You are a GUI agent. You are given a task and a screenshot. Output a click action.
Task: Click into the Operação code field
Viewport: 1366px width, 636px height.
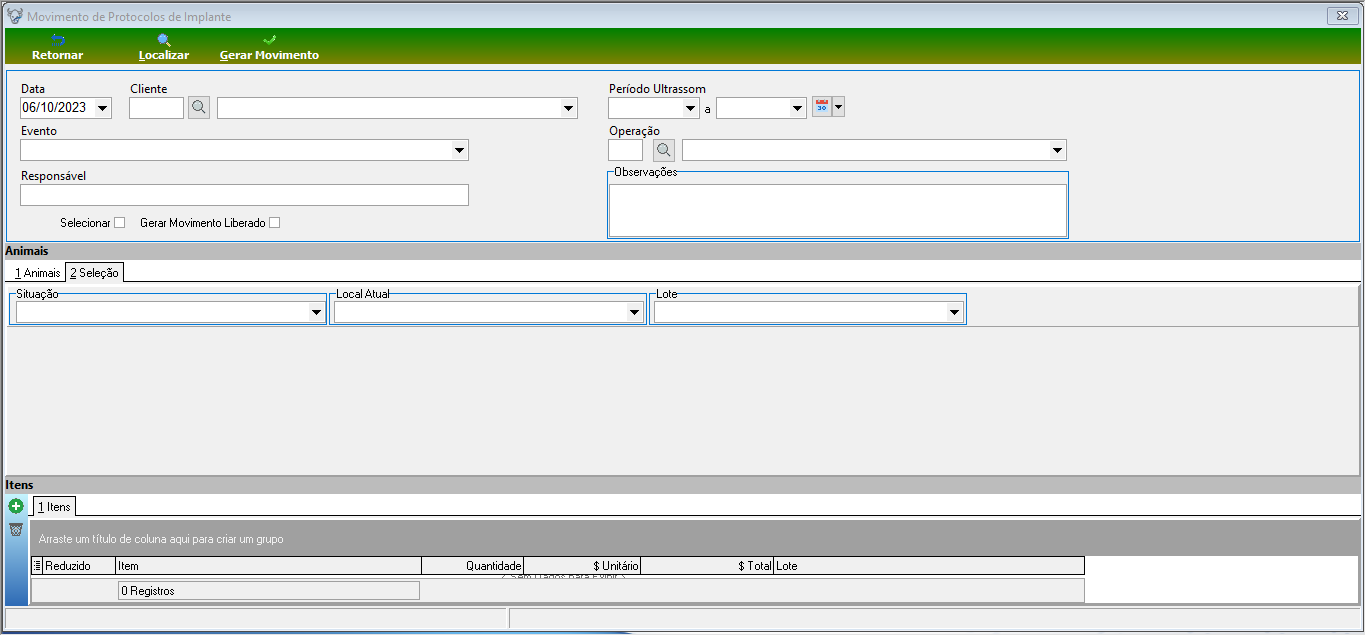tap(626, 150)
